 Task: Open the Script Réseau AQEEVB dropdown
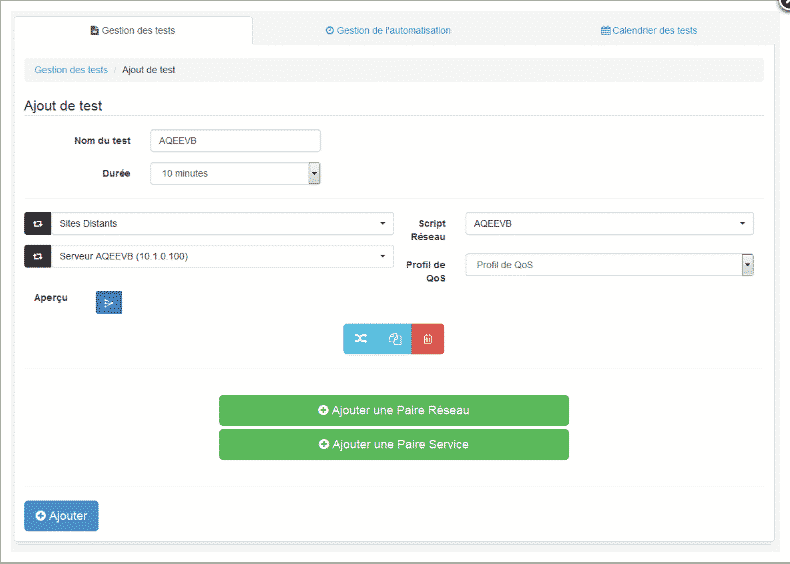tap(609, 223)
